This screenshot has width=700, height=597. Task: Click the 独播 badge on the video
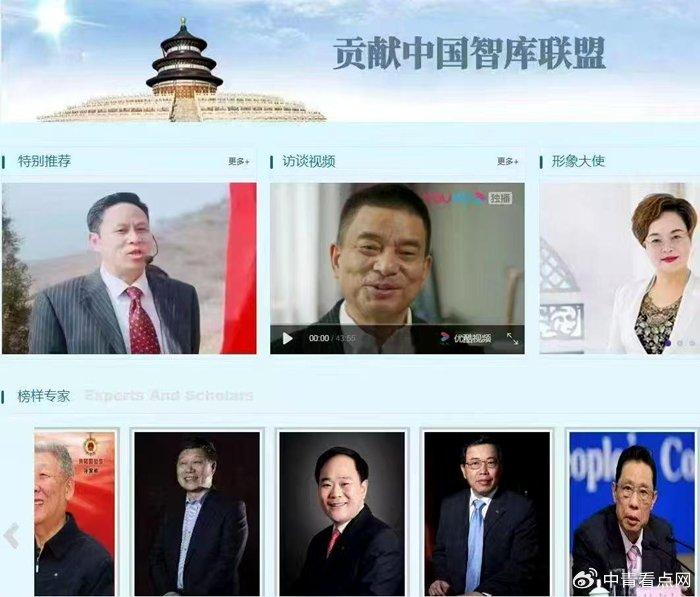pyautogui.click(x=500, y=198)
